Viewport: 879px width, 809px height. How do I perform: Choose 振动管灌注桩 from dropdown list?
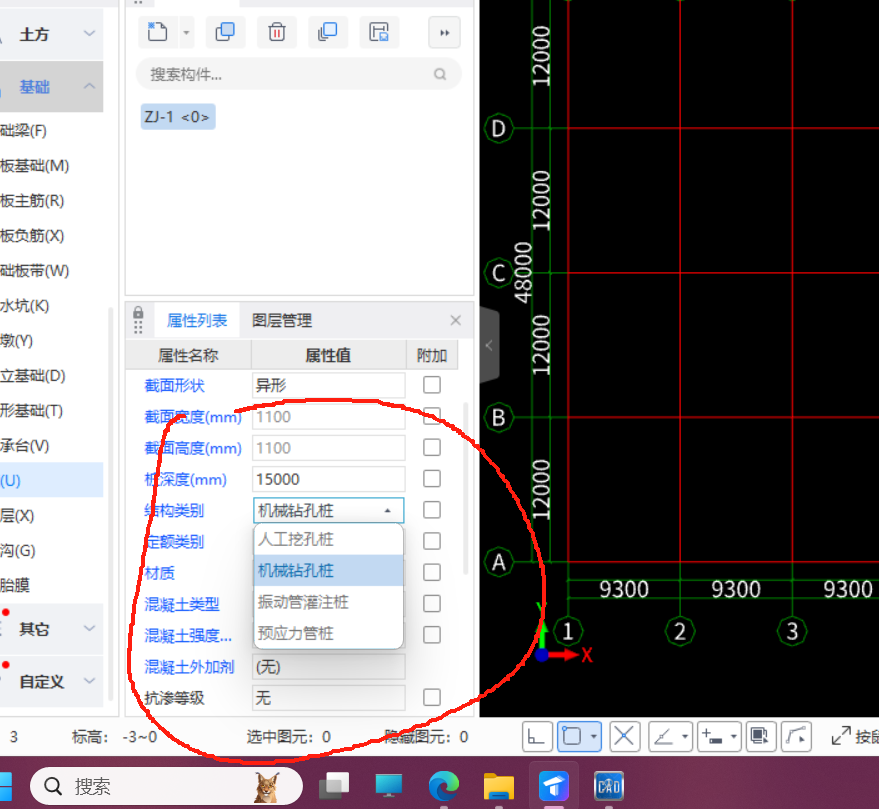point(329,602)
